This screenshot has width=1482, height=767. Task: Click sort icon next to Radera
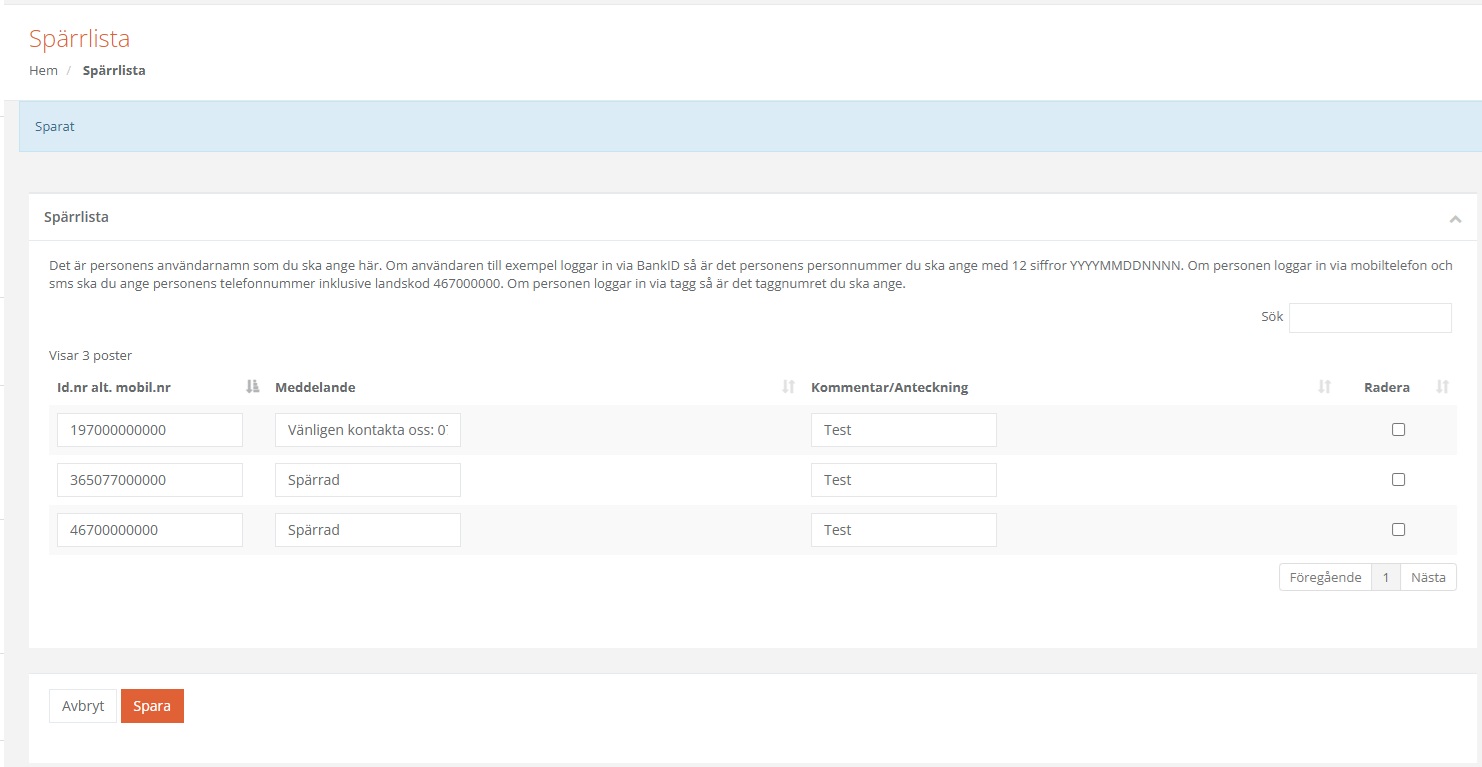coord(1442,387)
